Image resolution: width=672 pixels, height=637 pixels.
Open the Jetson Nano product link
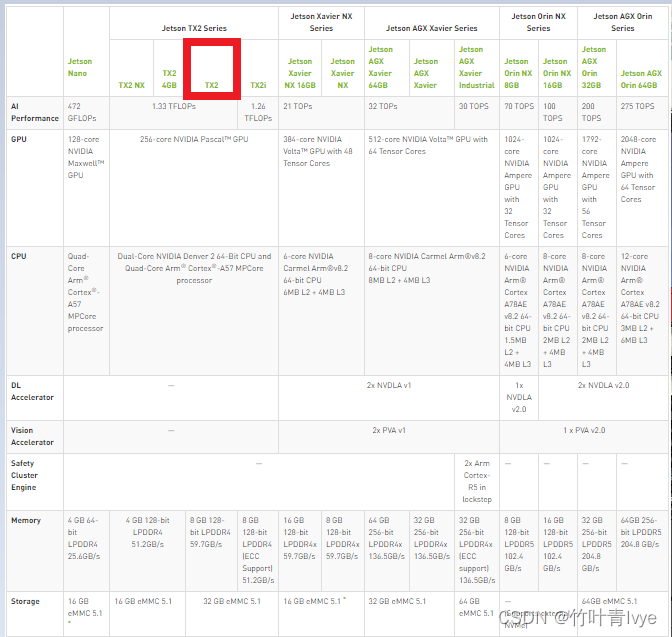pyautogui.click(x=80, y=67)
